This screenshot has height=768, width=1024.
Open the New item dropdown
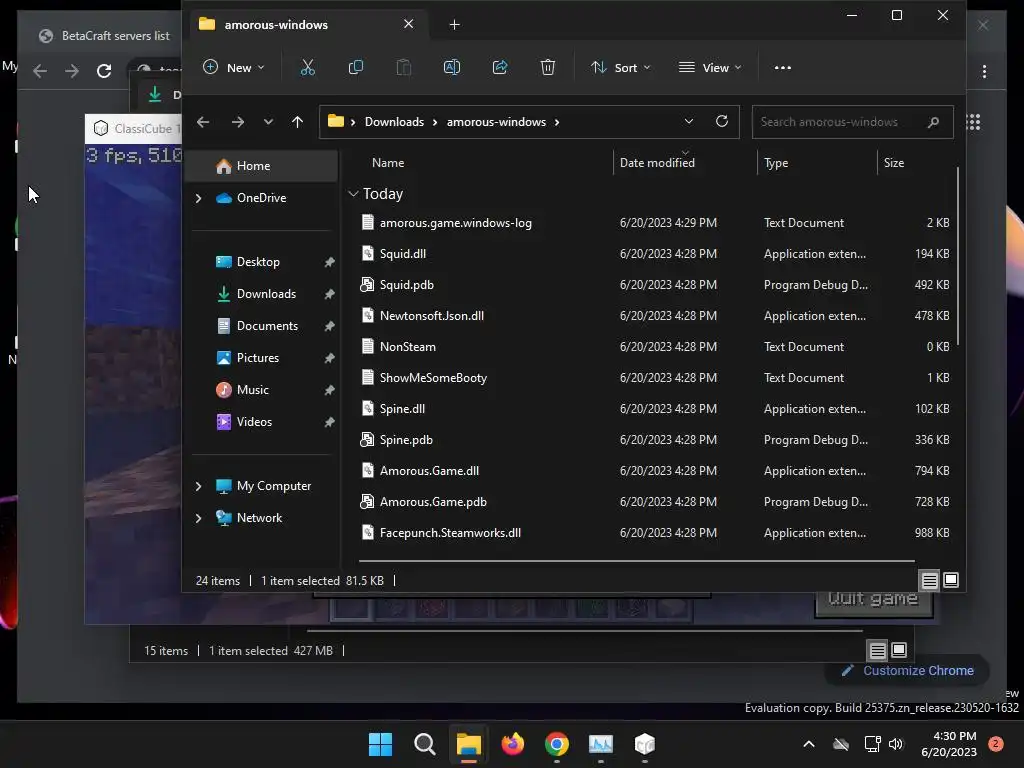click(x=234, y=67)
